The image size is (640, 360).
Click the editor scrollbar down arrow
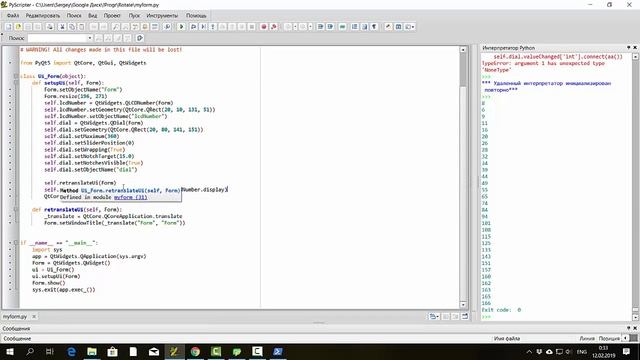tap(463, 304)
